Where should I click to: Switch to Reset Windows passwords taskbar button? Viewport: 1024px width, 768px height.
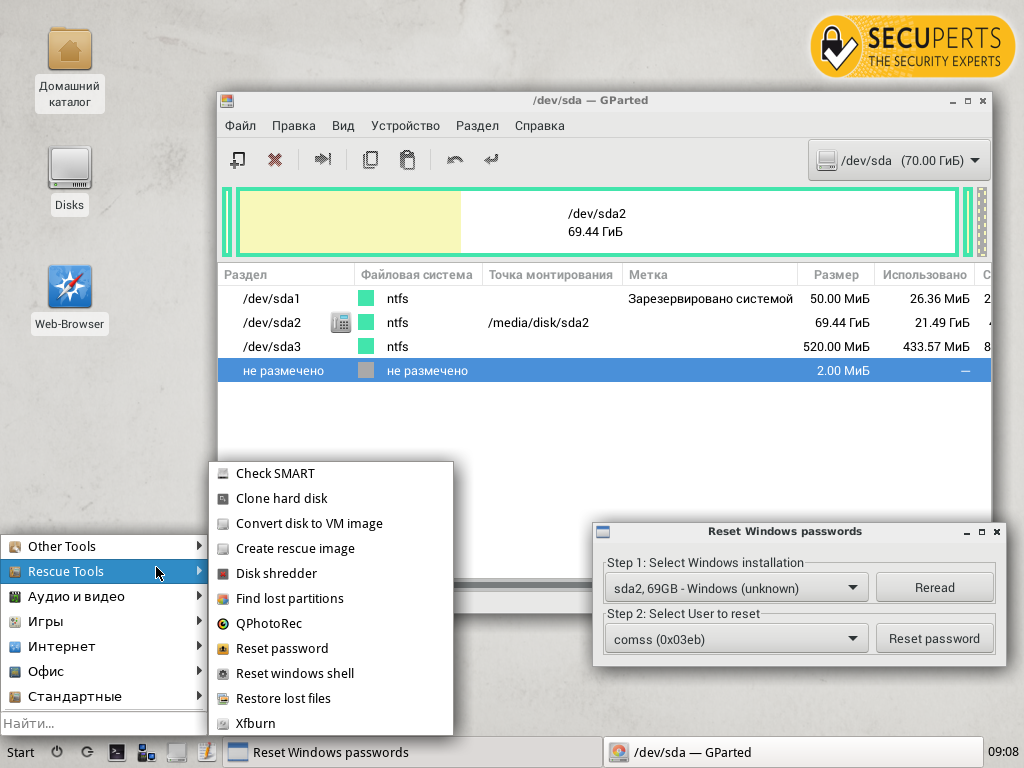(412, 752)
